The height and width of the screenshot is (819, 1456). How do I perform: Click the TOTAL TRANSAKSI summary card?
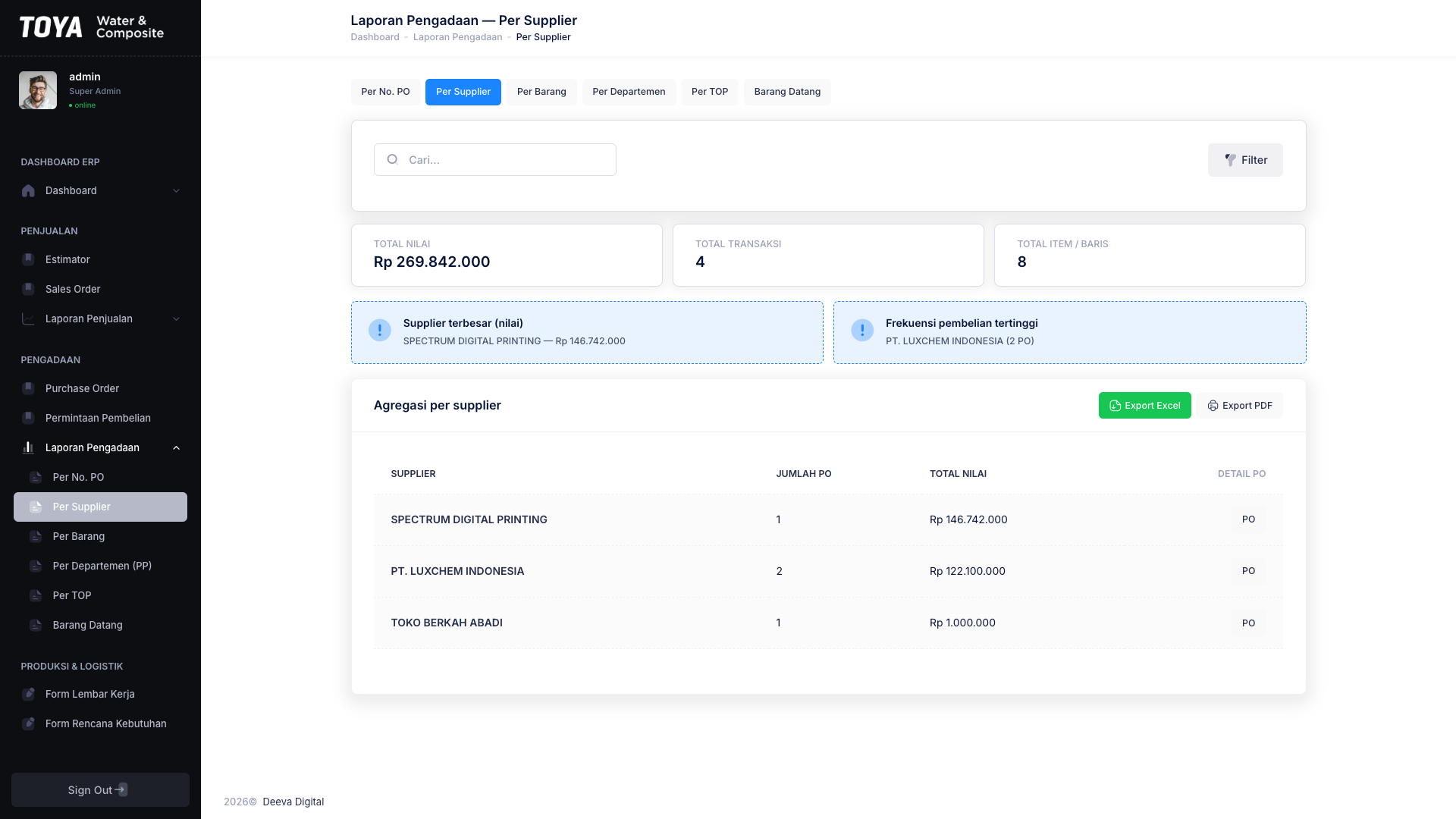[x=828, y=255]
